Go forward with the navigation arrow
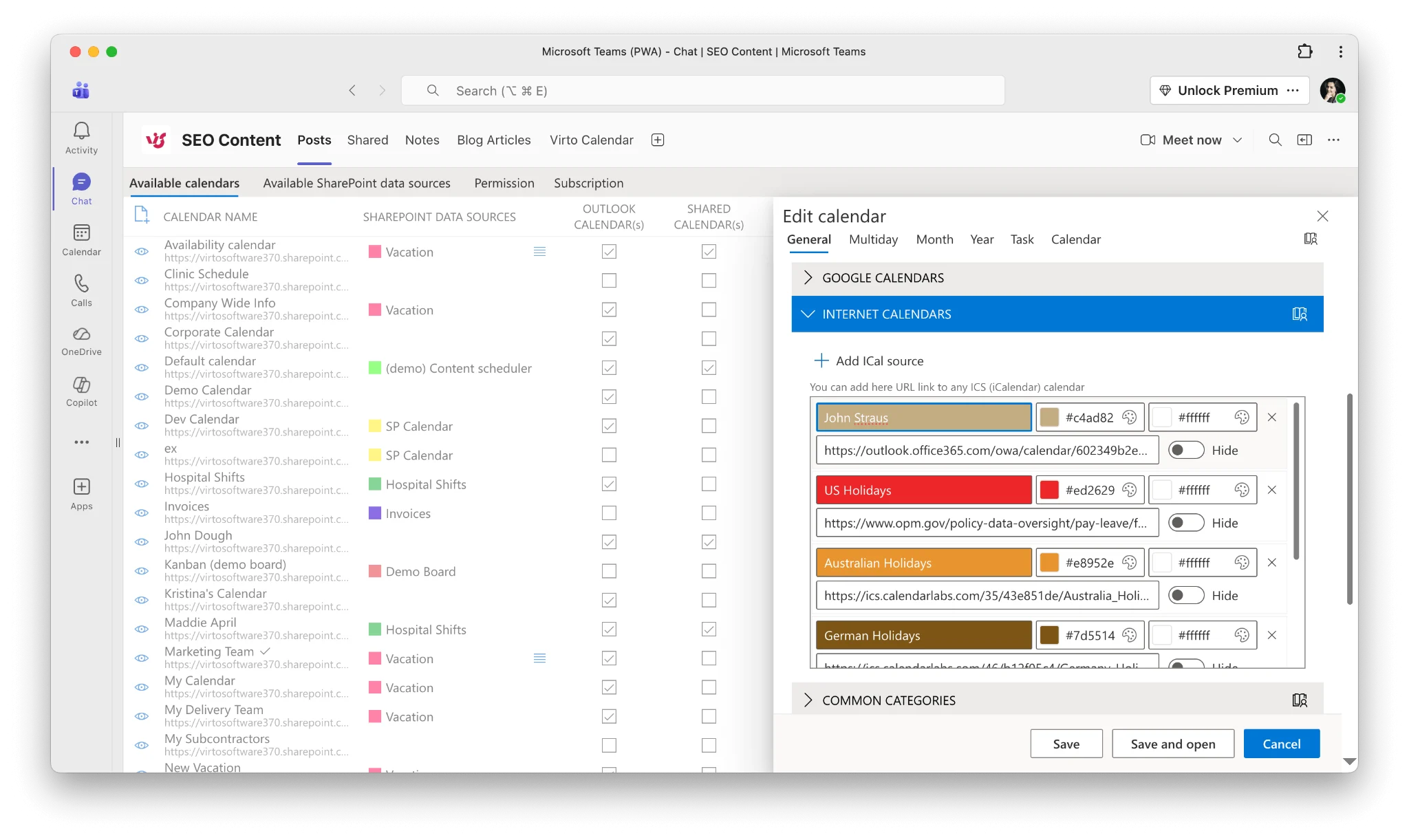 (383, 90)
